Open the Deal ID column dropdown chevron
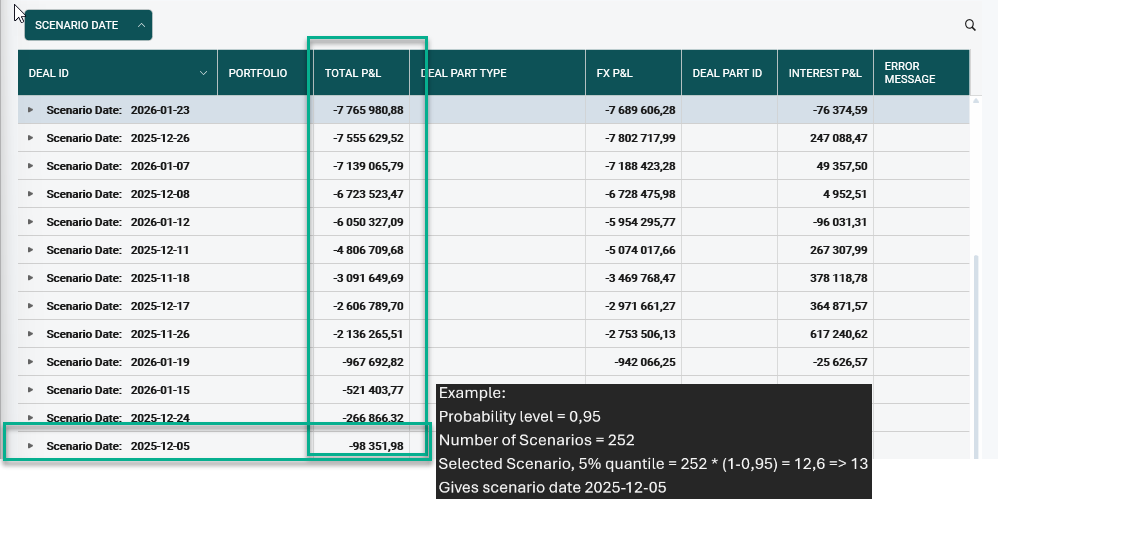1141x546 pixels. (x=204, y=73)
